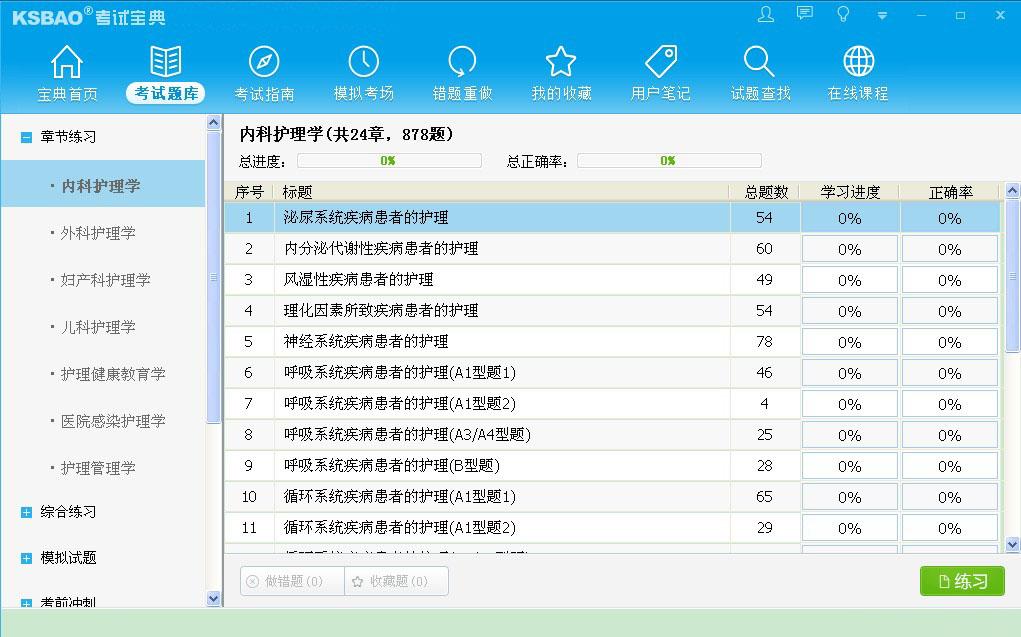The width and height of the screenshot is (1021, 637).
Task: Collapse the 章节练习 tree section
Action: pos(26,137)
